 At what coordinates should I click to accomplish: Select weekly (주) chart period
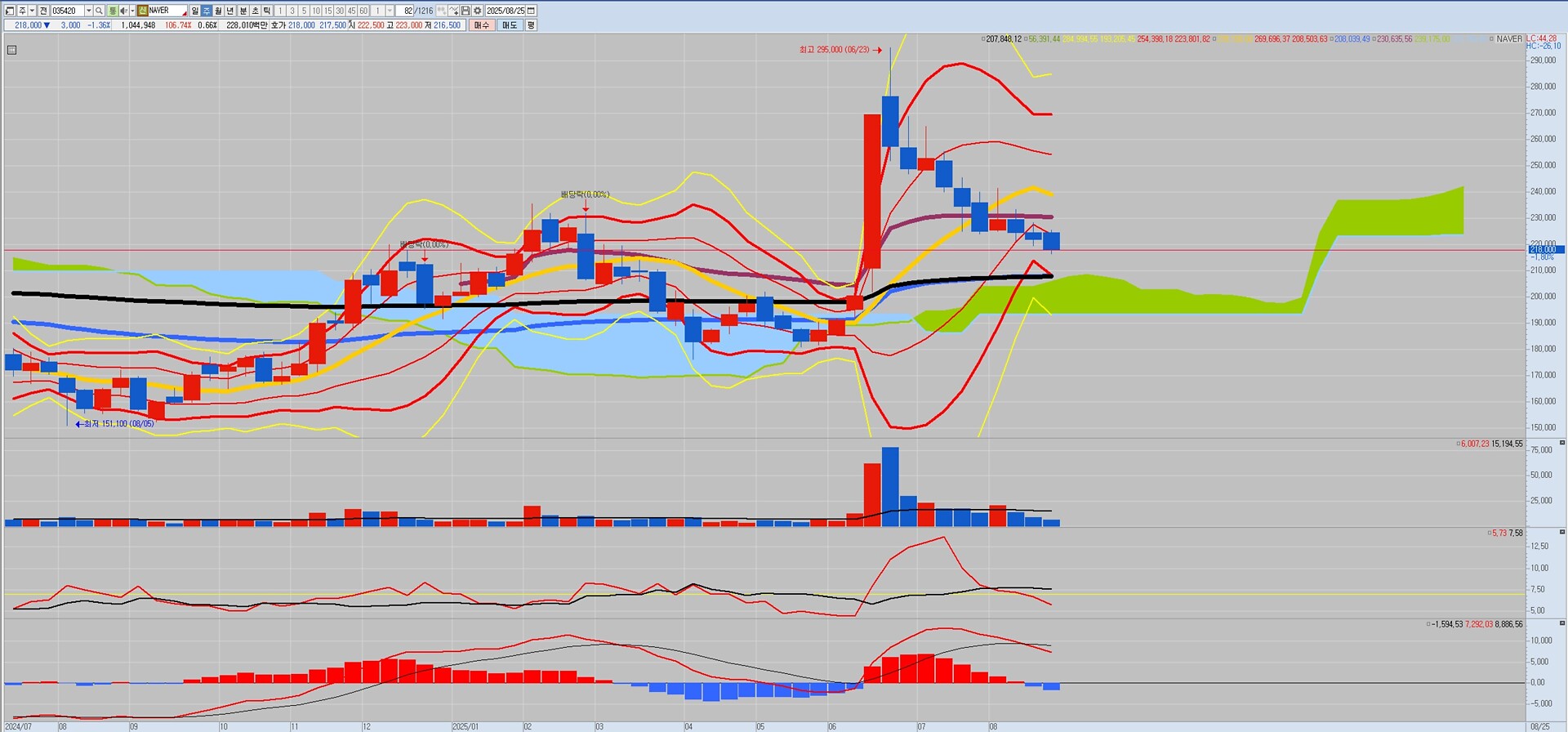(207, 11)
